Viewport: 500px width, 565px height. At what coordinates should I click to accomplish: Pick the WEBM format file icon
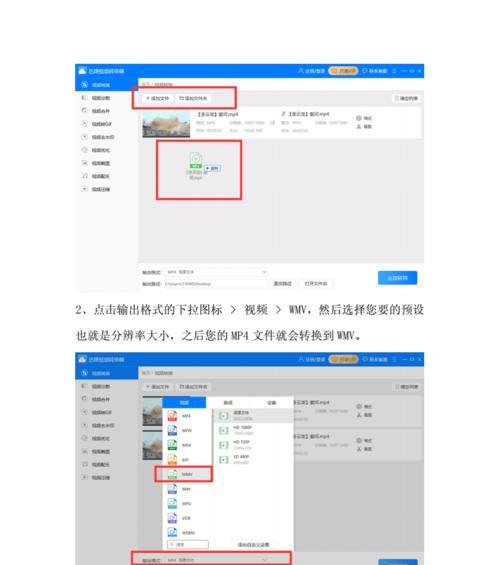pos(173,533)
